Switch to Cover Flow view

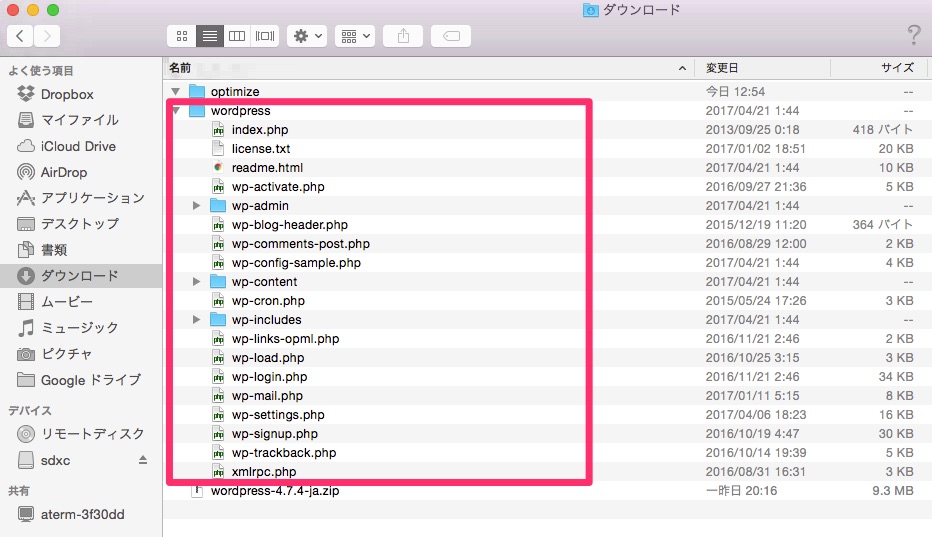[265, 36]
